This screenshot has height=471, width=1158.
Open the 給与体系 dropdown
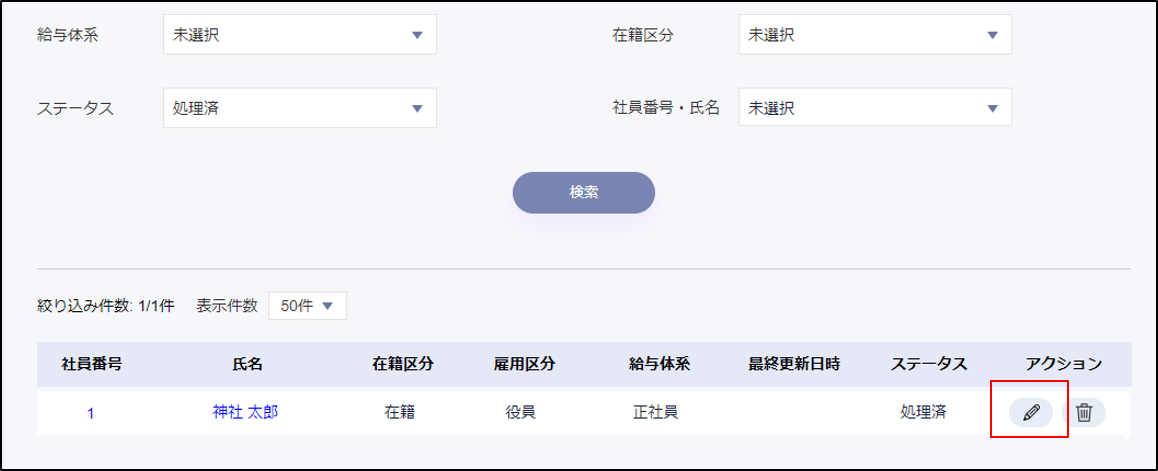(x=299, y=35)
